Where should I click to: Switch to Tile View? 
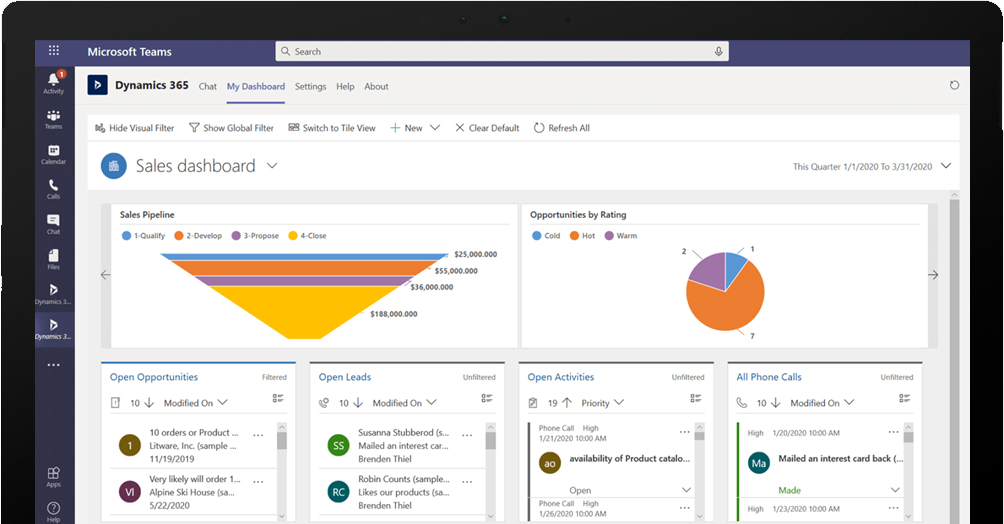(x=332, y=128)
